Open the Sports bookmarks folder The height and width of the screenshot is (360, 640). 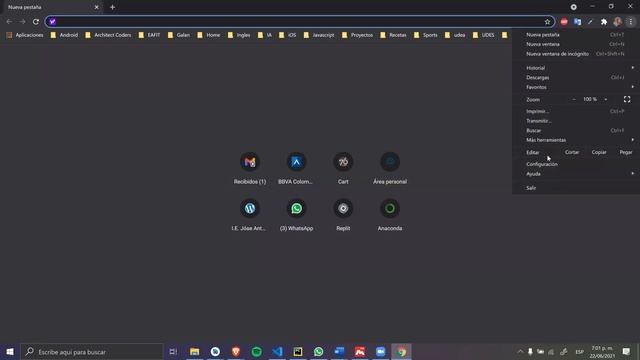click(426, 35)
